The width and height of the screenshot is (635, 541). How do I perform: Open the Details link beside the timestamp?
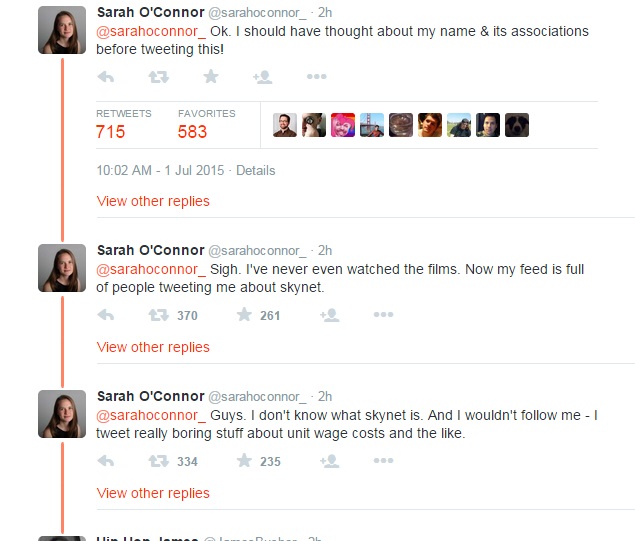coord(255,170)
